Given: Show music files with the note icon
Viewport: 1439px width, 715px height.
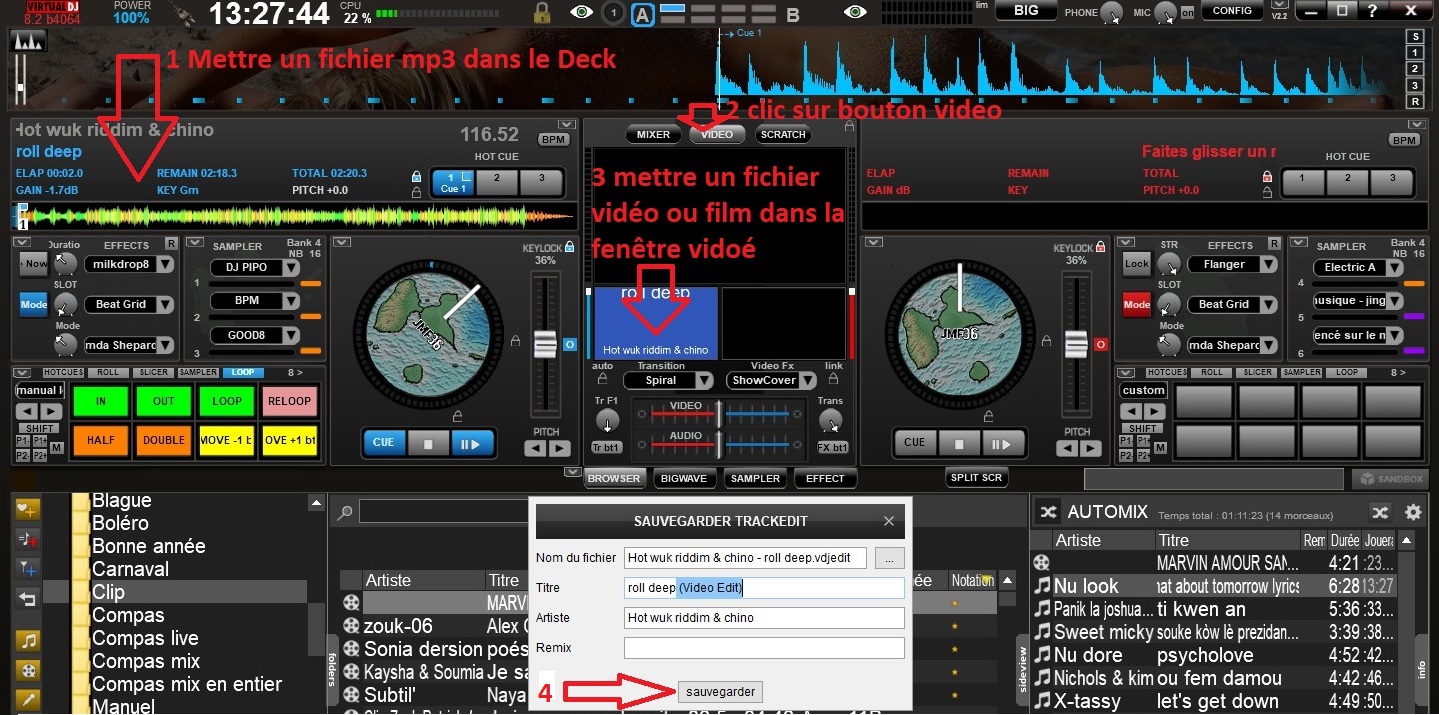Looking at the screenshot, I should pyautogui.click(x=27, y=641).
